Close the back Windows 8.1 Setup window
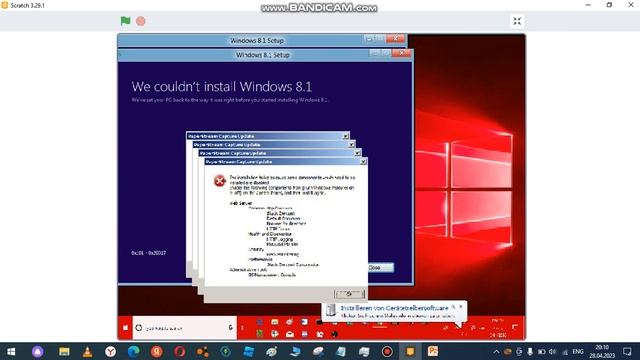The height and width of the screenshot is (360, 640). pyautogui.click(x=395, y=39)
